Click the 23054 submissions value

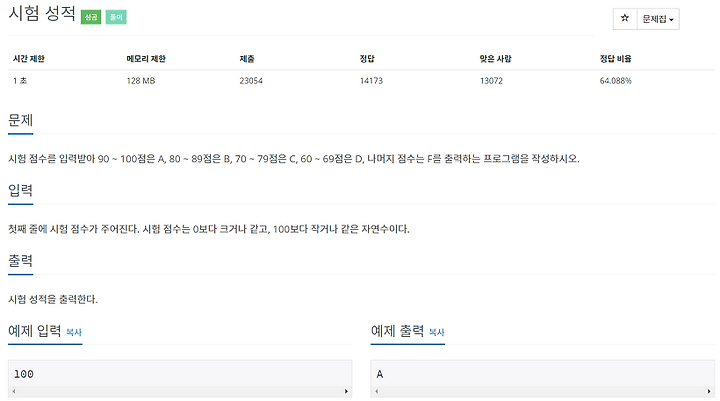(x=251, y=81)
